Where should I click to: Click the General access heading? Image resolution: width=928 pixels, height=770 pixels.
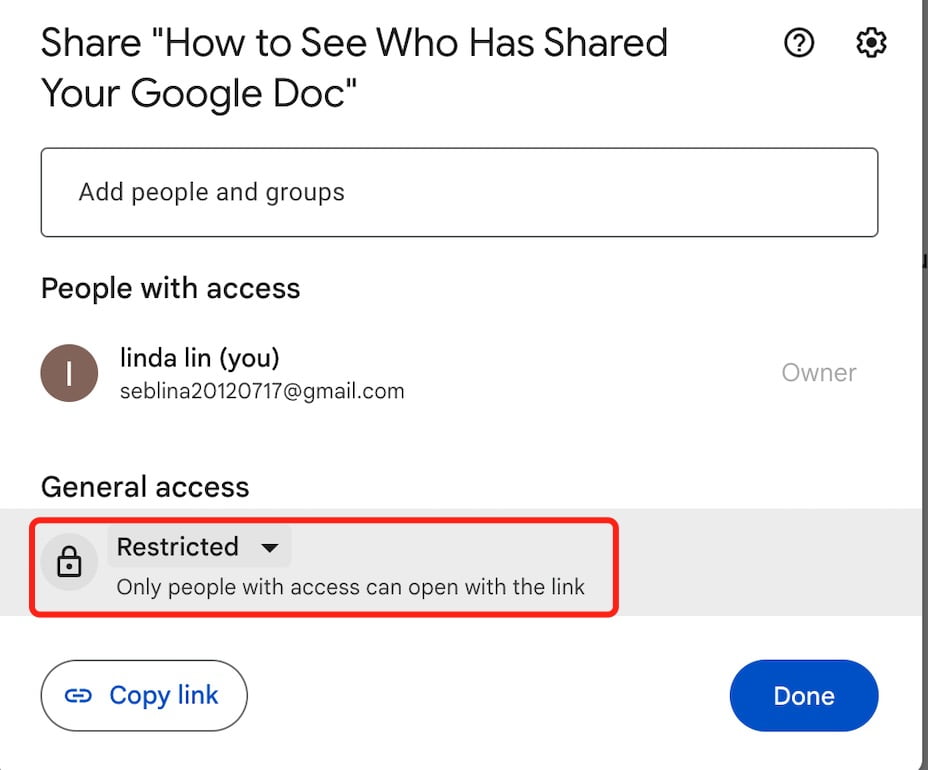[145, 487]
